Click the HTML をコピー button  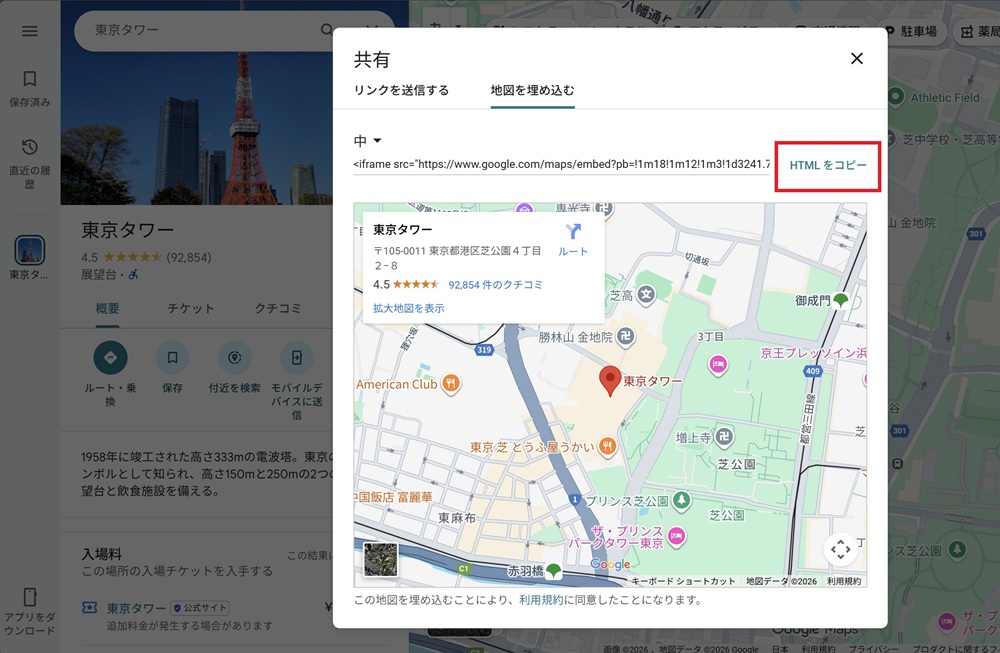click(x=827, y=167)
